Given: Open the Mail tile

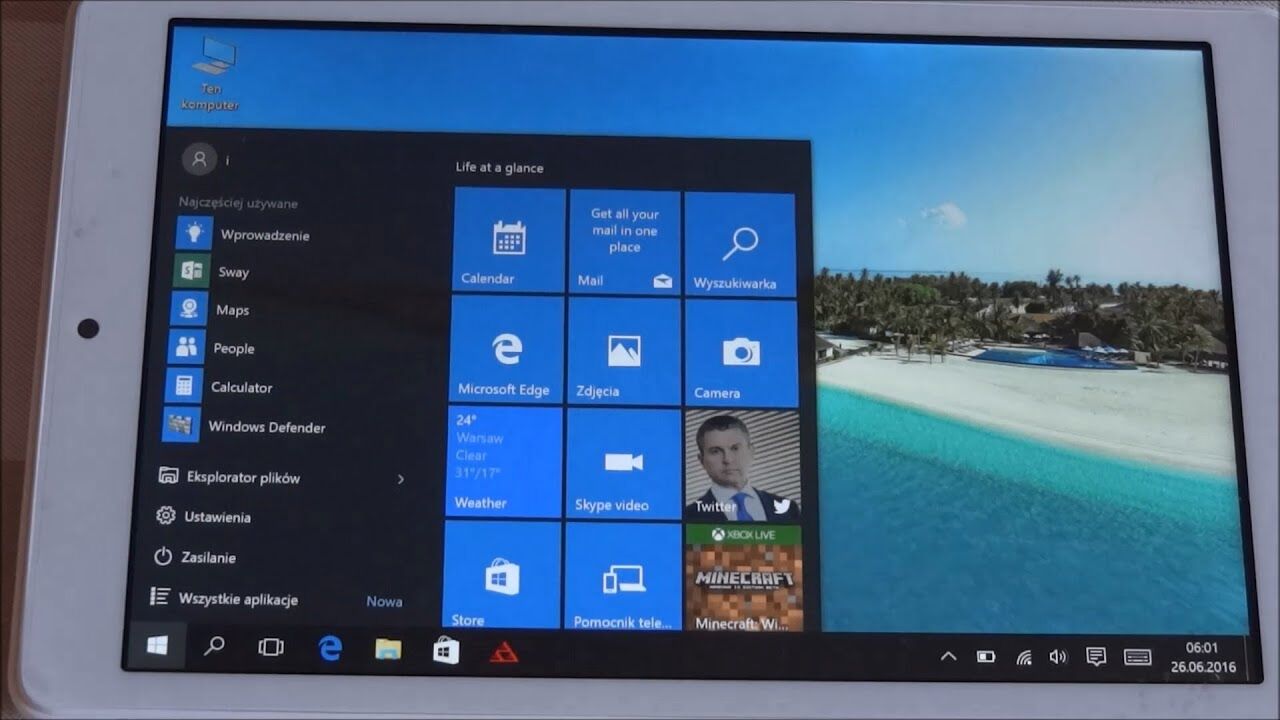Looking at the screenshot, I should tap(624, 242).
